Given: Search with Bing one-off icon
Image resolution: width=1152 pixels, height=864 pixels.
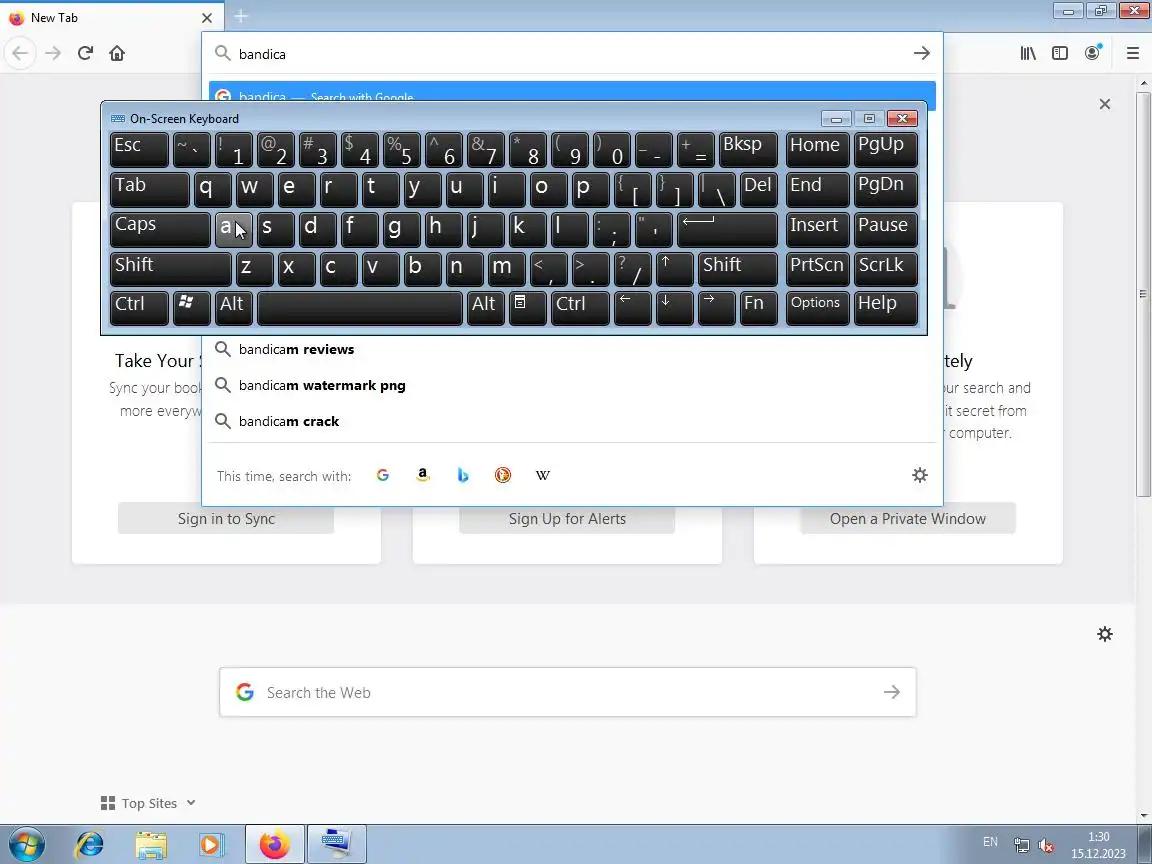Looking at the screenshot, I should click(x=463, y=475).
